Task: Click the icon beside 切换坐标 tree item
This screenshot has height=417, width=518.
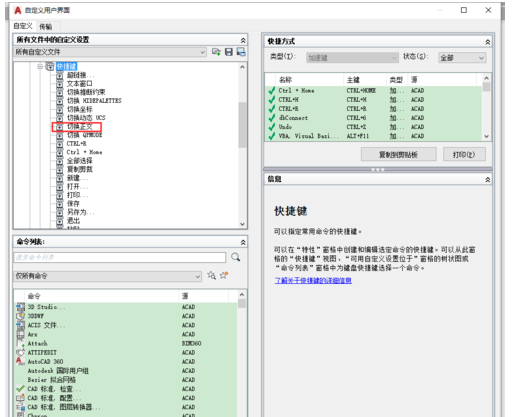Action: click(x=59, y=109)
